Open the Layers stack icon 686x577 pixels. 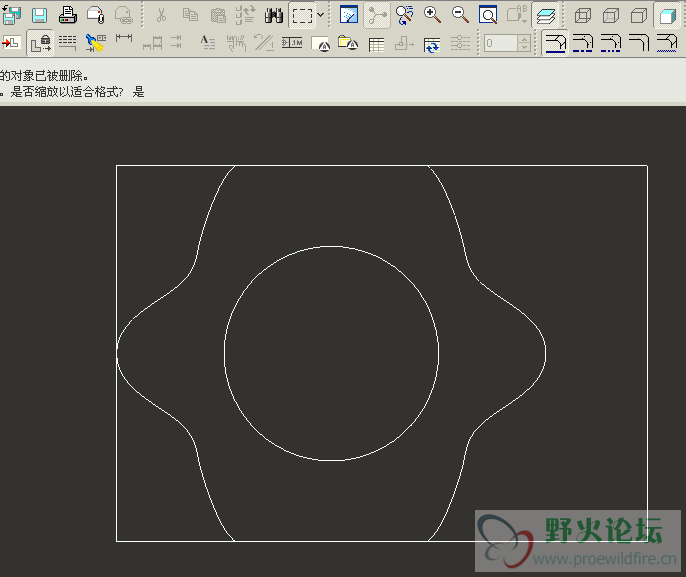(545, 15)
